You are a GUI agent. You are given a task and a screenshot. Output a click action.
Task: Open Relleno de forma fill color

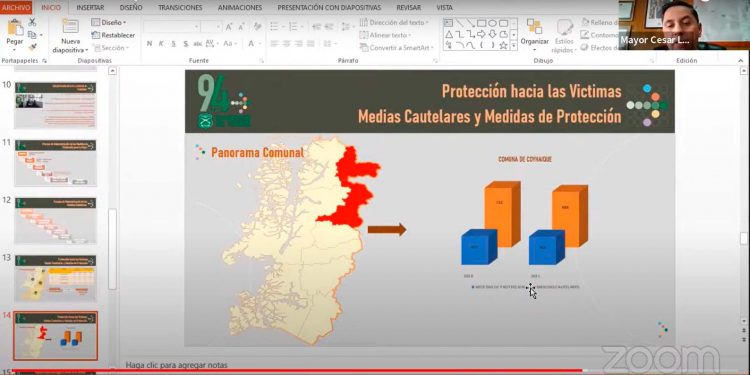point(600,22)
